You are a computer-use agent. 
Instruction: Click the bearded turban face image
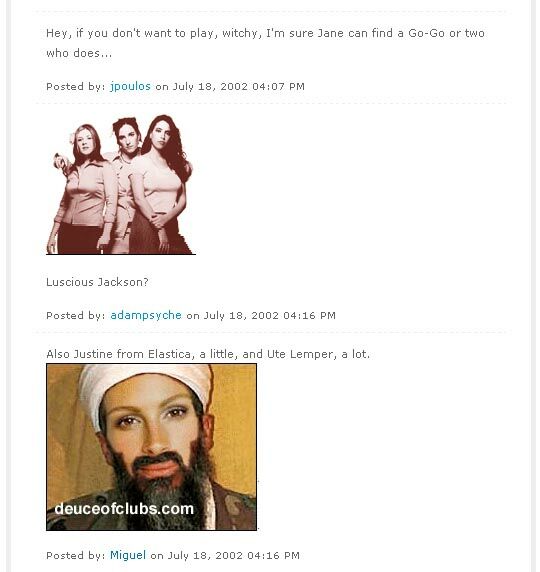(x=151, y=447)
